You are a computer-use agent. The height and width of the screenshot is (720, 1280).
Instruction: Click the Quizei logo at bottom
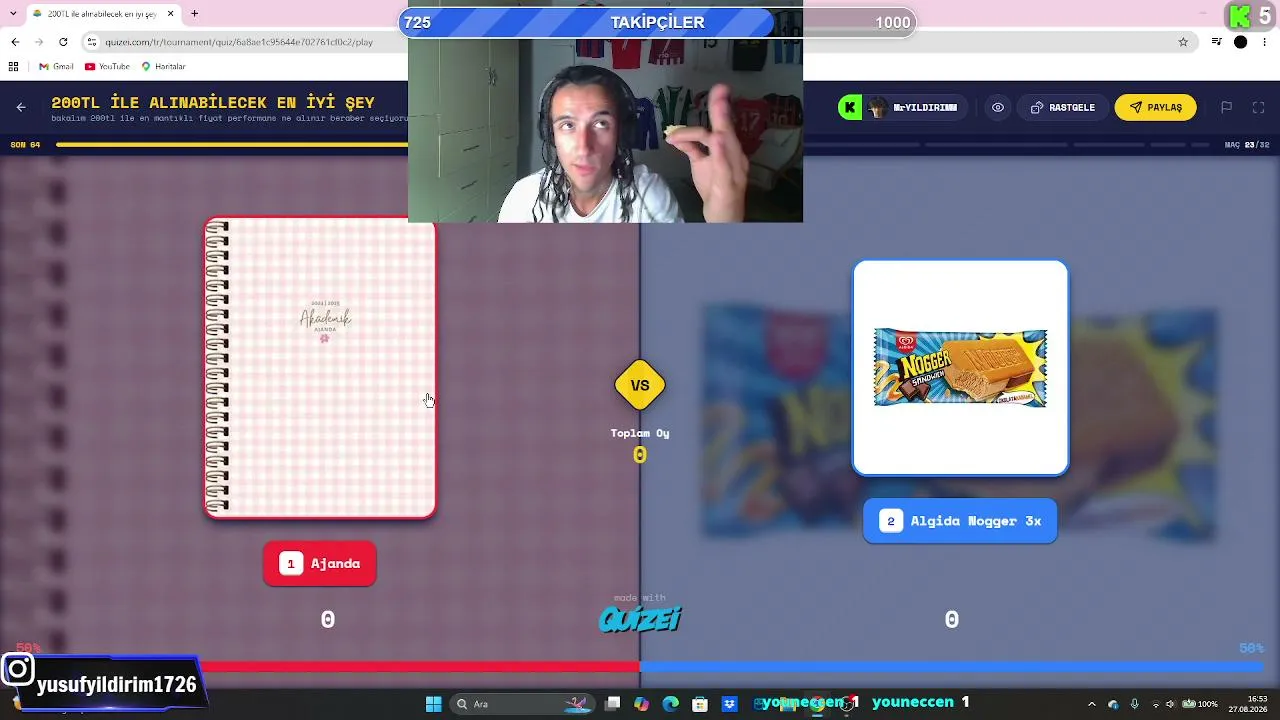pos(640,618)
